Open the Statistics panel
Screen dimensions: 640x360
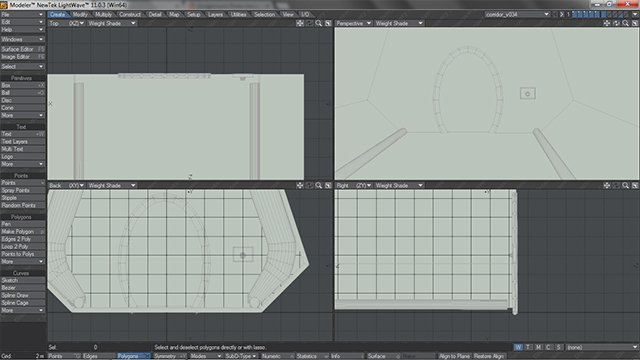312,356
